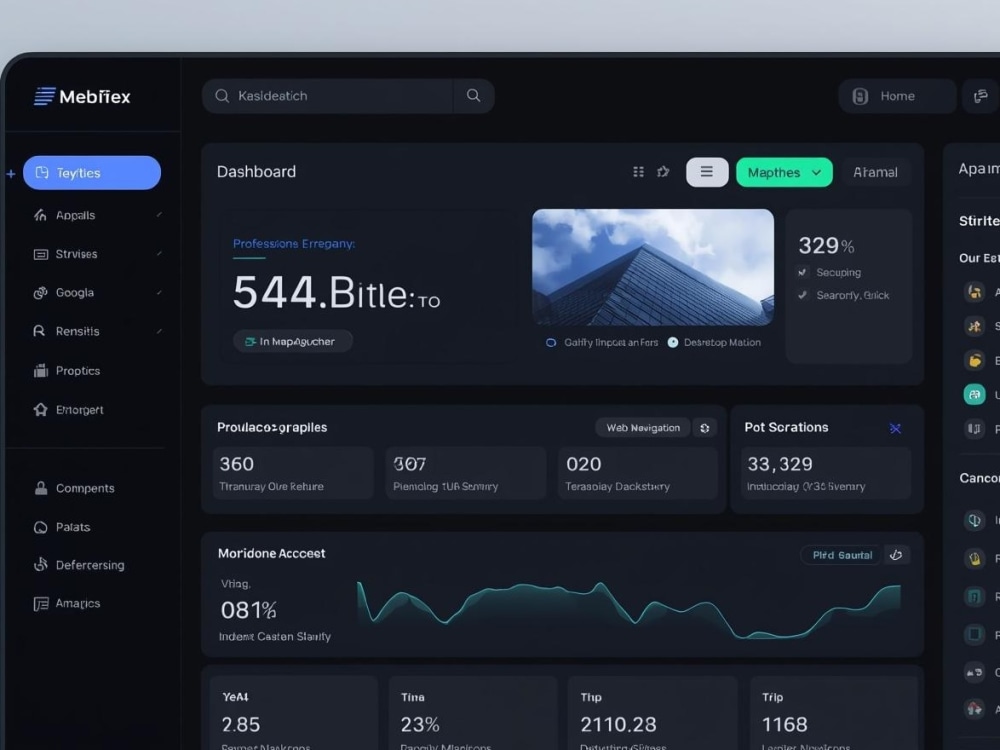
Task: Expand the Strvises chevron
Action: click(x=159, y=254)
